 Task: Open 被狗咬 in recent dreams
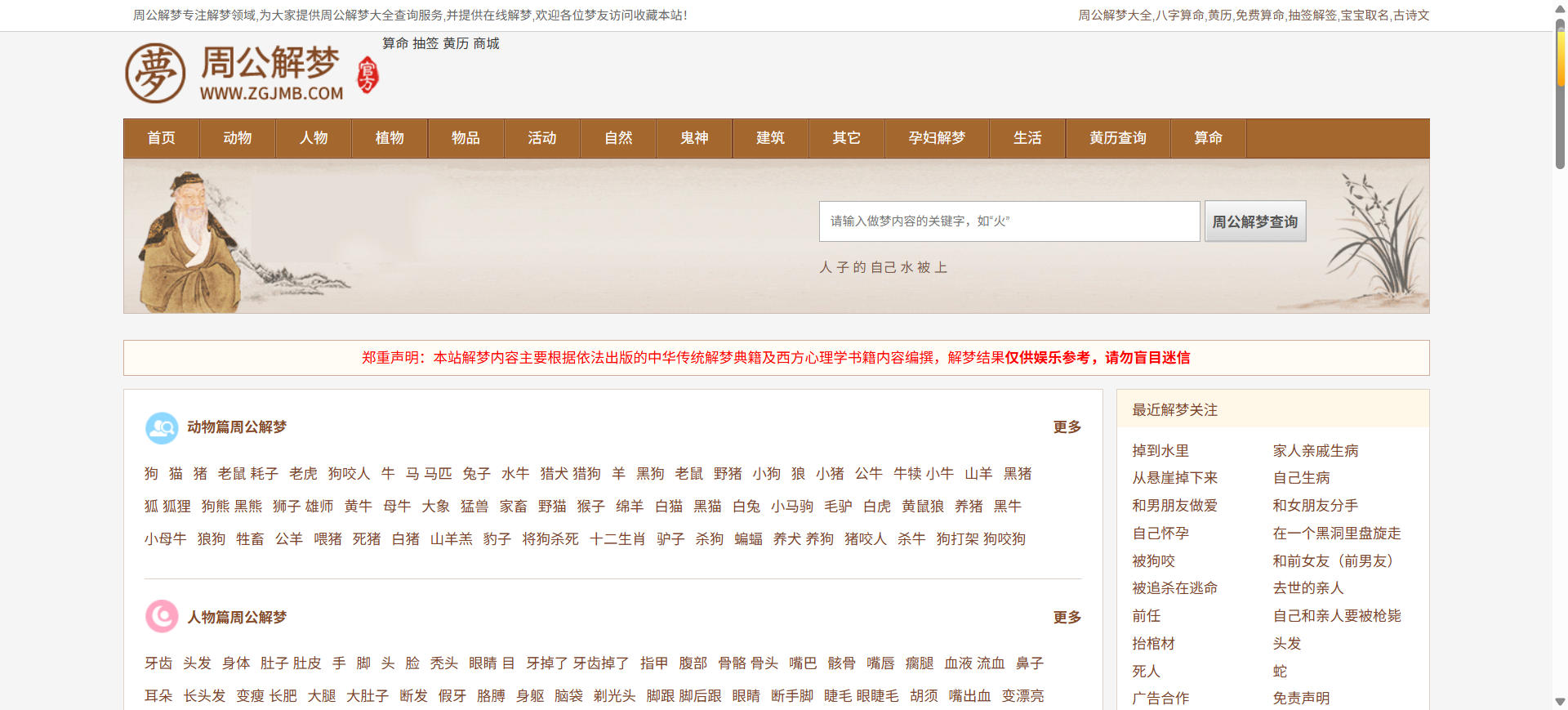point(1153,561)
